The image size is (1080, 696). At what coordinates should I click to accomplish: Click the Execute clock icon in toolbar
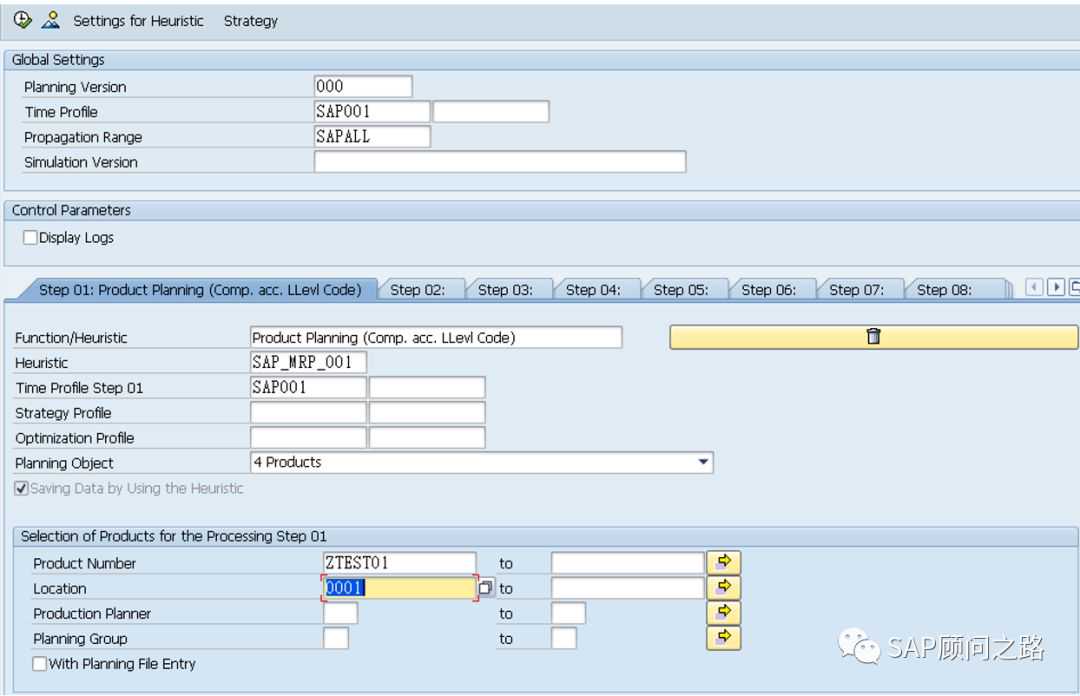point(22,20)
